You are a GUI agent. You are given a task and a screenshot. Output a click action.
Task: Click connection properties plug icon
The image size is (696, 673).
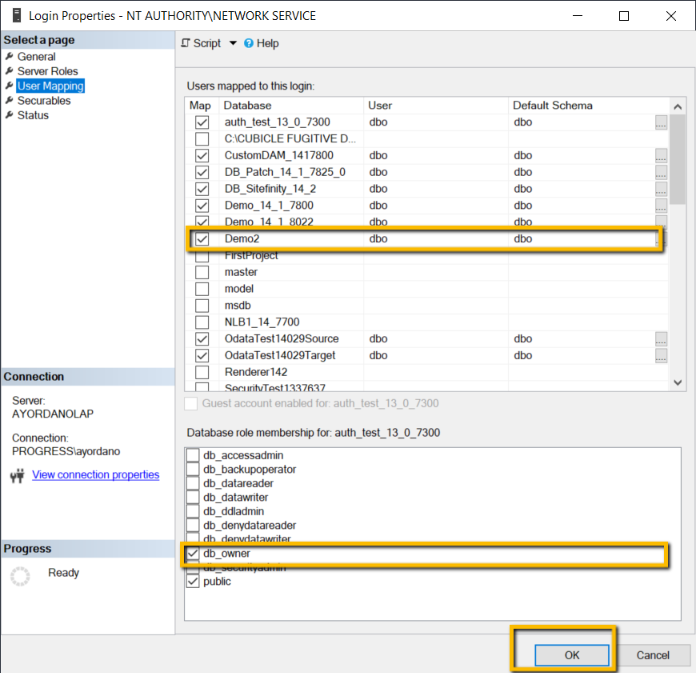point(17,475)
